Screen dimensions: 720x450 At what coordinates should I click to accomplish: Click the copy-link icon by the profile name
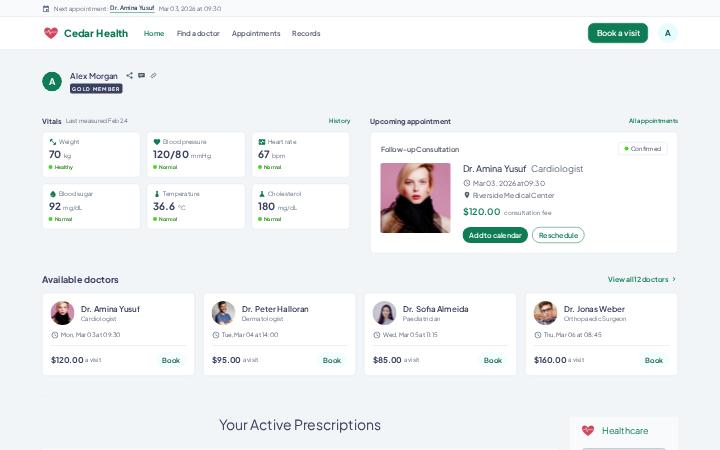pyautogui.click(x=153, y=75)
